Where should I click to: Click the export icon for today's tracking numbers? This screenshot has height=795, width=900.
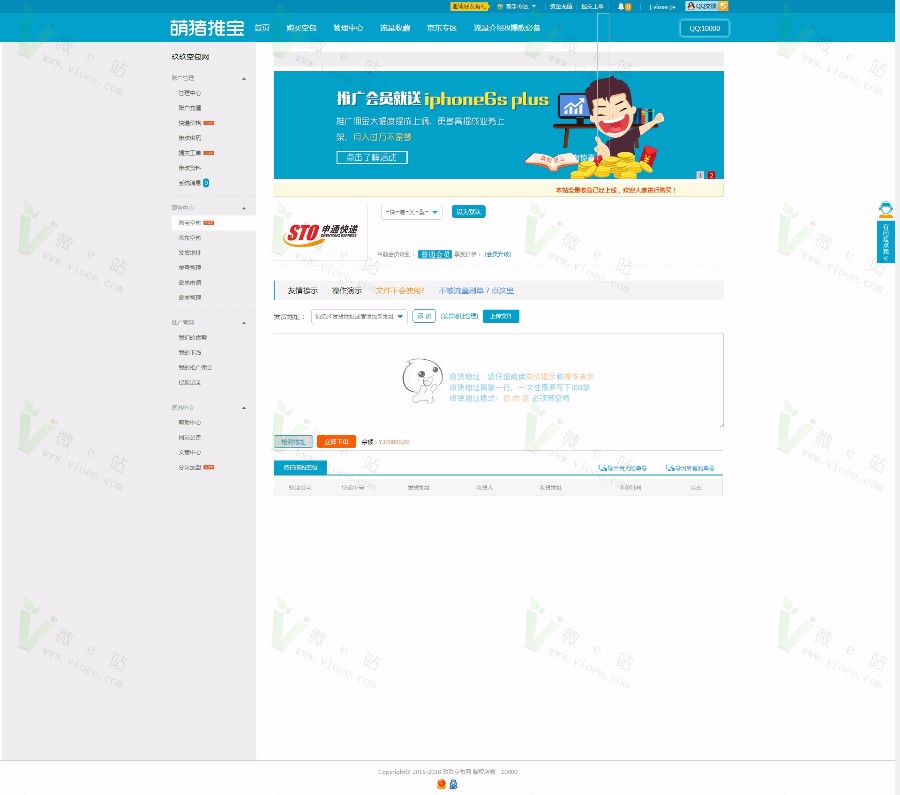(603, 468)
